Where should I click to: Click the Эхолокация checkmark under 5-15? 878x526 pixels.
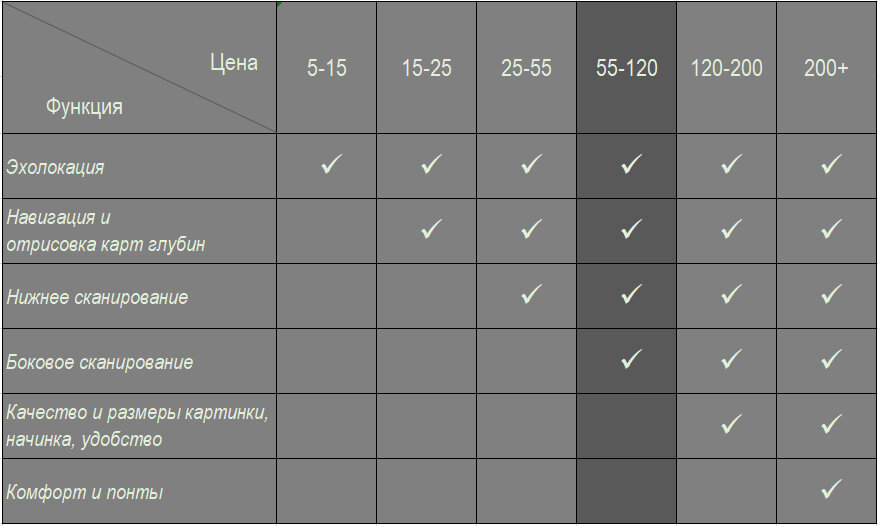[331, 164]
